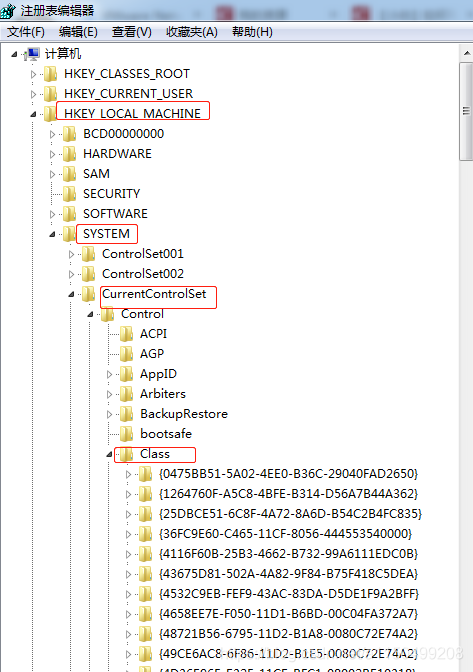Expand the BackupRestore node
Image resolution: width=473 pixels, height=672 pixels.
pos(109,414)
